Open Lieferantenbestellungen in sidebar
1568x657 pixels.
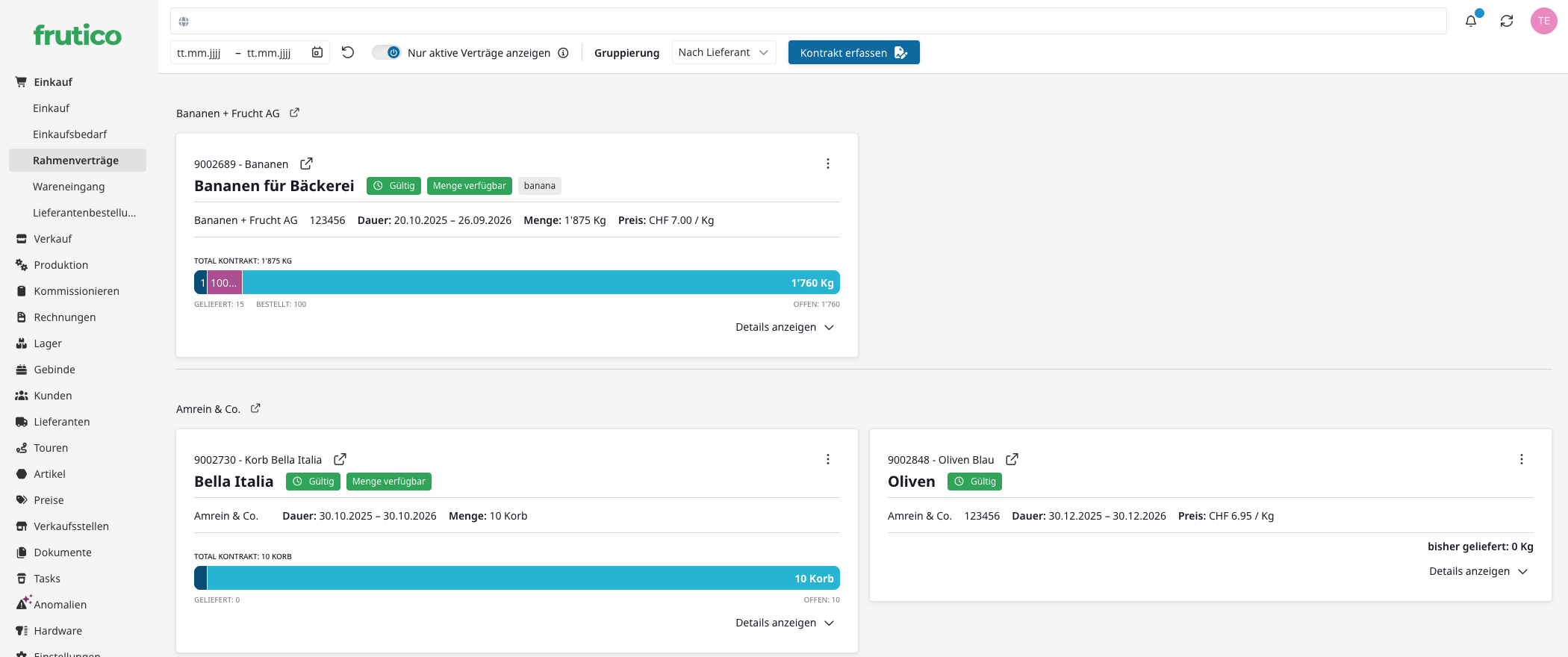84,213
